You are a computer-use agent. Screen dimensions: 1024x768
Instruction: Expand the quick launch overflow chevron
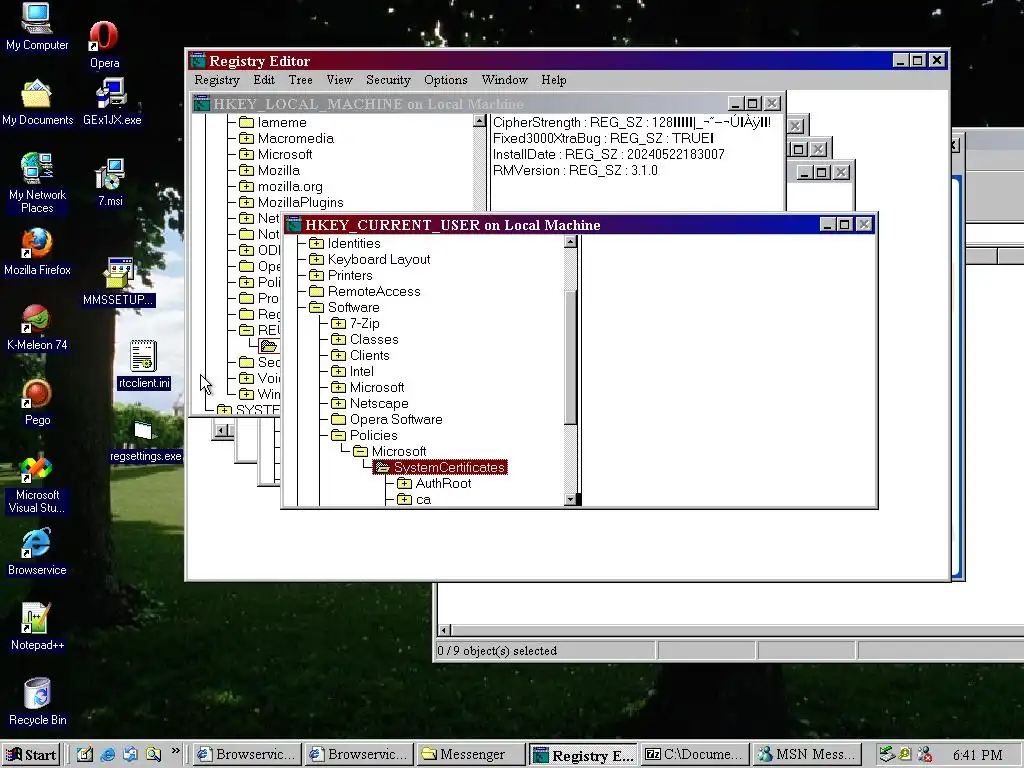pos(175,751)
